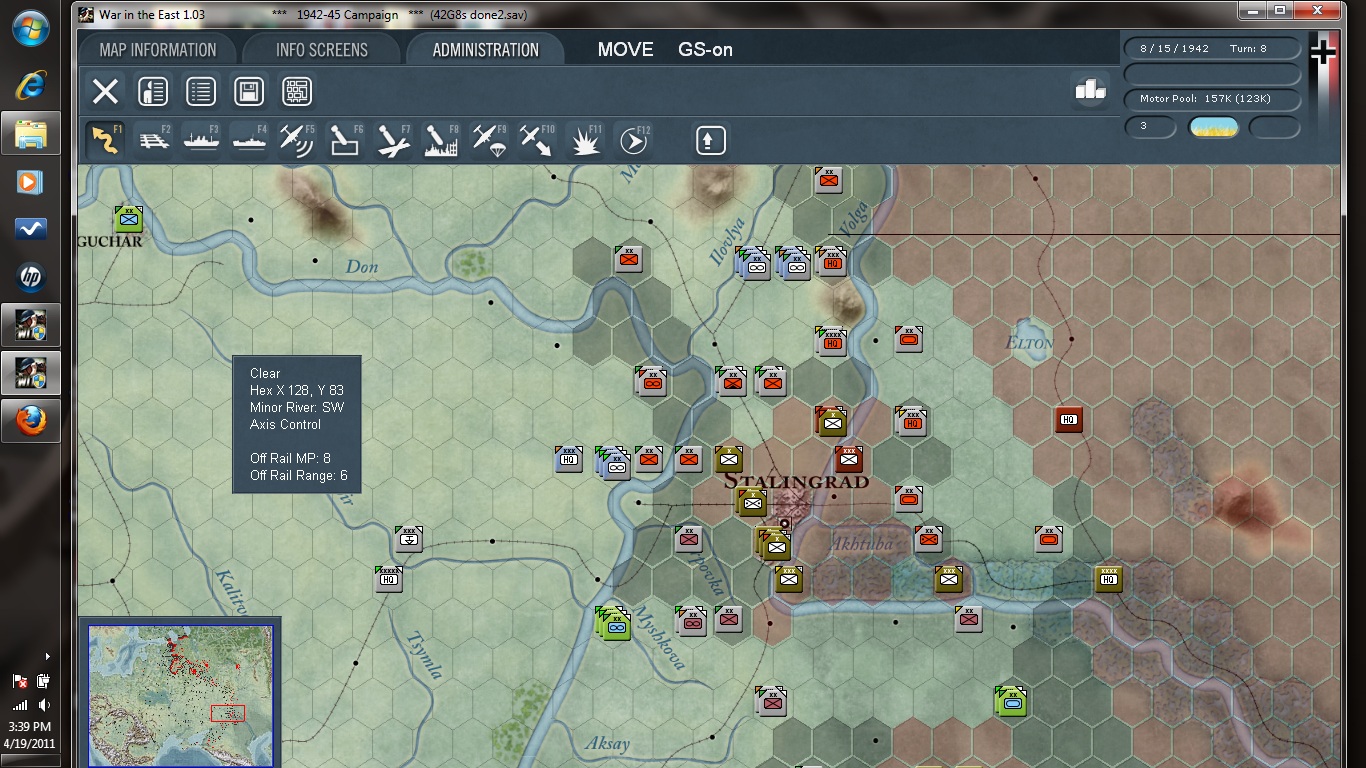Click the 3:39 PM taskbar clock

click(x=29, y=727)
